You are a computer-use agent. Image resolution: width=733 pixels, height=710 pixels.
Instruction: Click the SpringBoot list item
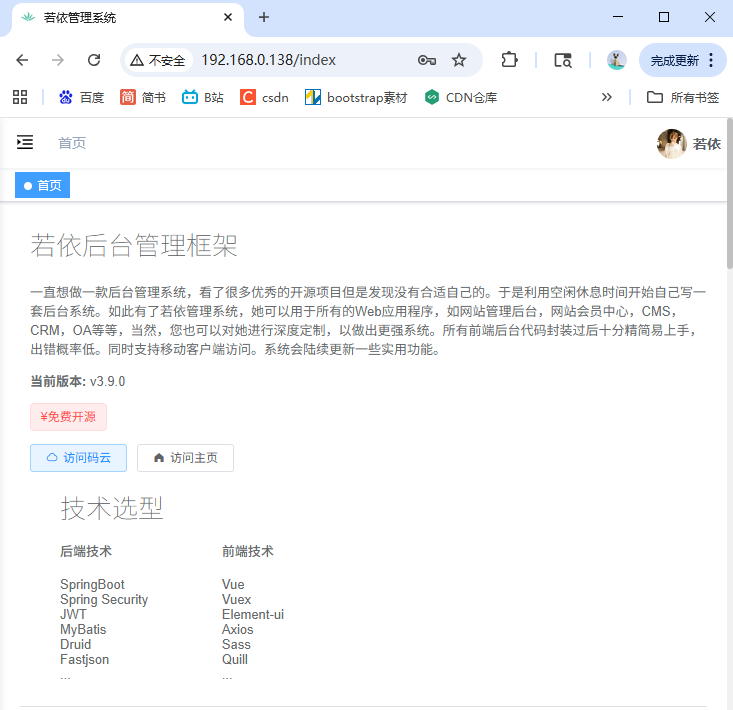(92, 584)
